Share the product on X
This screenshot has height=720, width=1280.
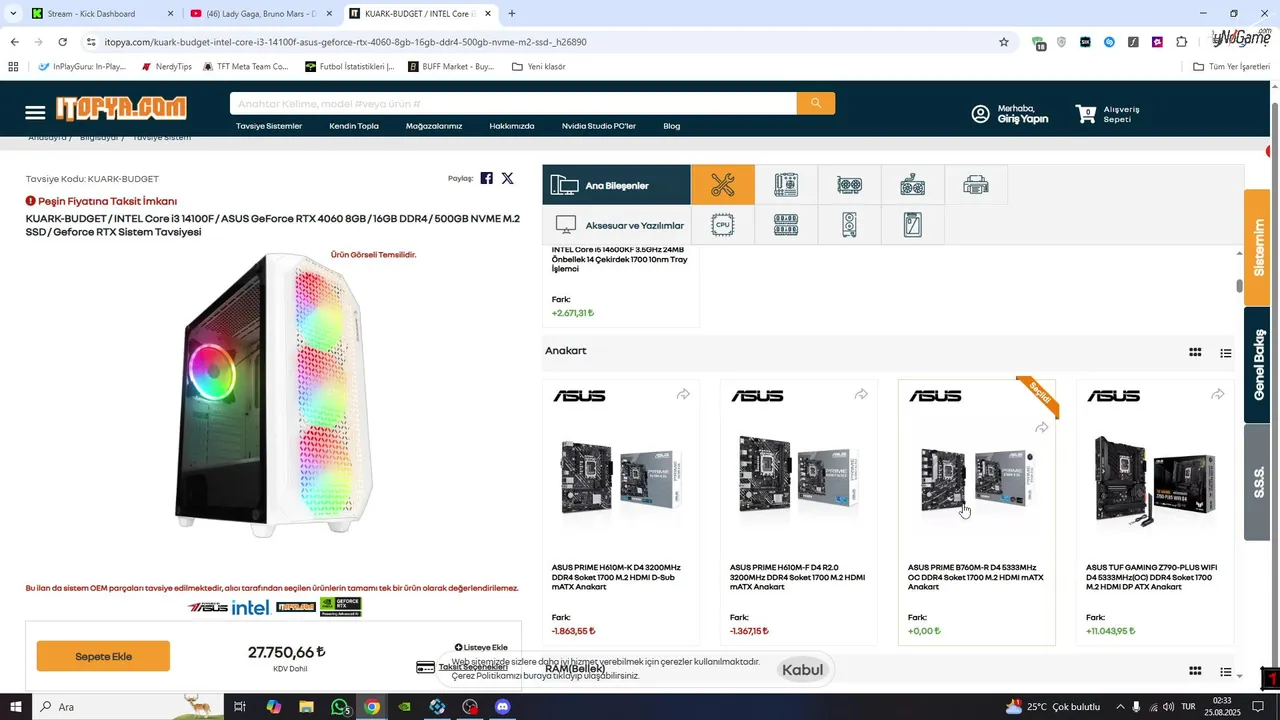[x=507, y=178]
